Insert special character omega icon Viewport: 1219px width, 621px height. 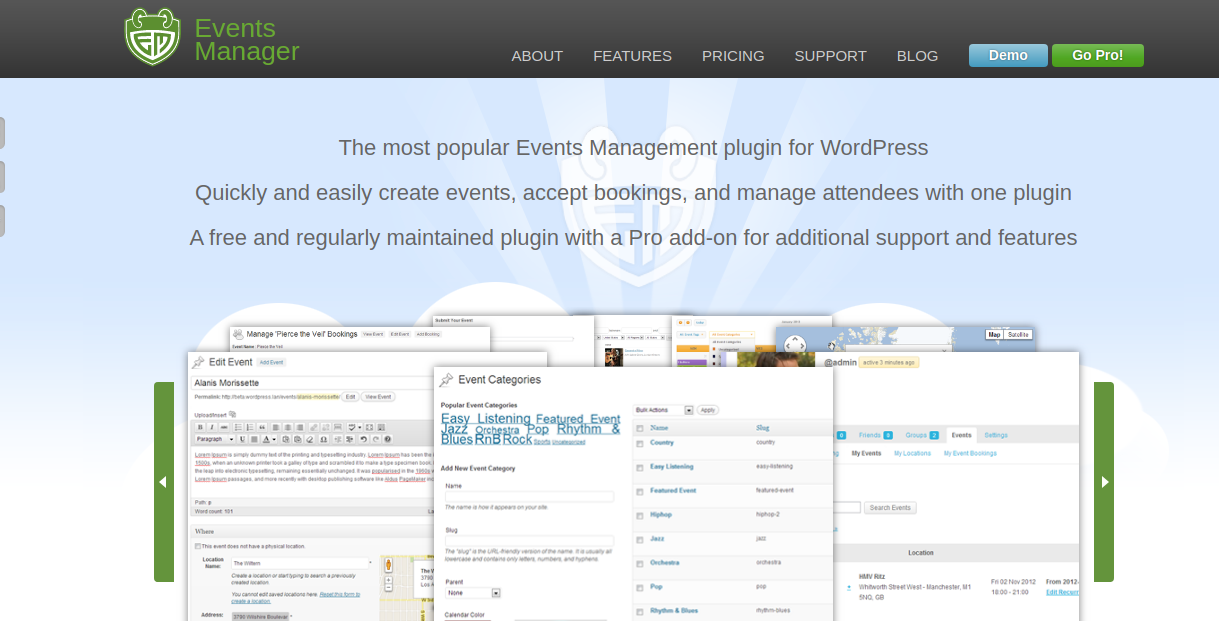click(x=323, y=439)
